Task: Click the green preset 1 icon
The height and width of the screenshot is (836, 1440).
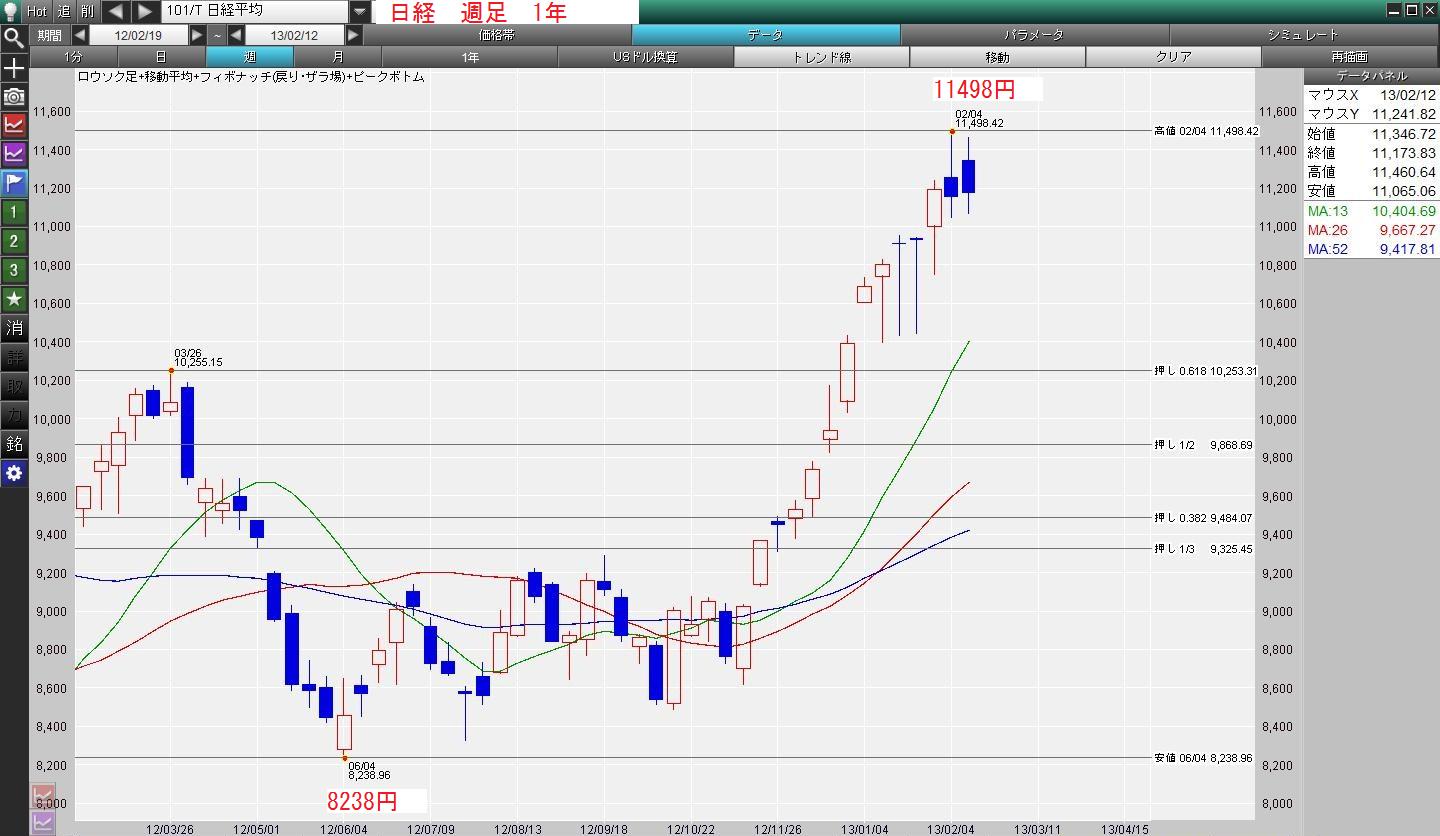Action: (14, 212)
